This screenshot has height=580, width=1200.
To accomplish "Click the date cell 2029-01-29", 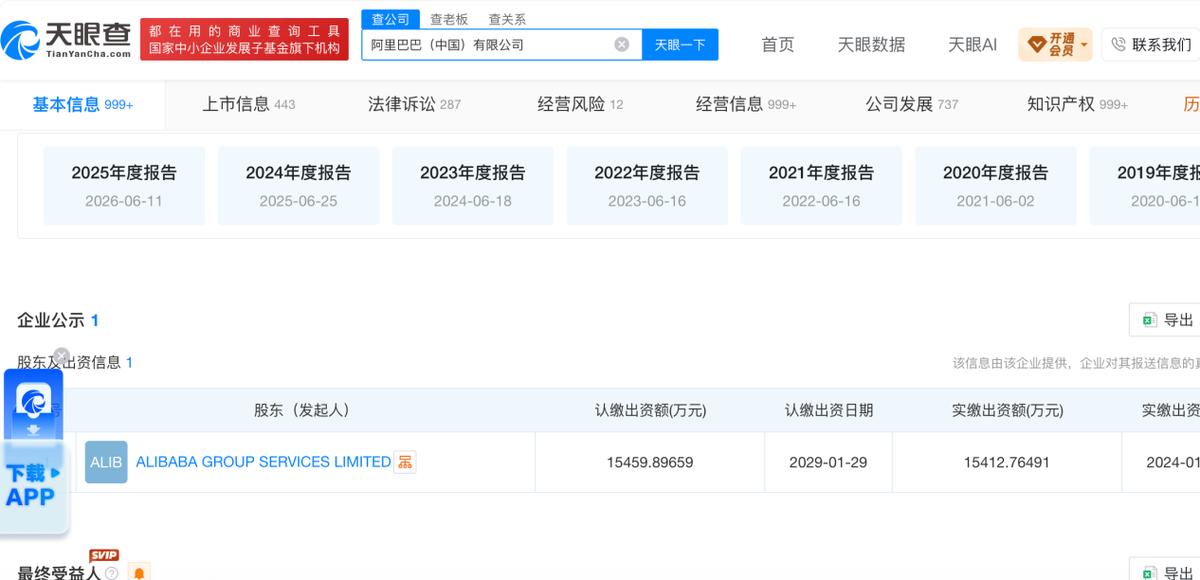I will click(828, 462).
